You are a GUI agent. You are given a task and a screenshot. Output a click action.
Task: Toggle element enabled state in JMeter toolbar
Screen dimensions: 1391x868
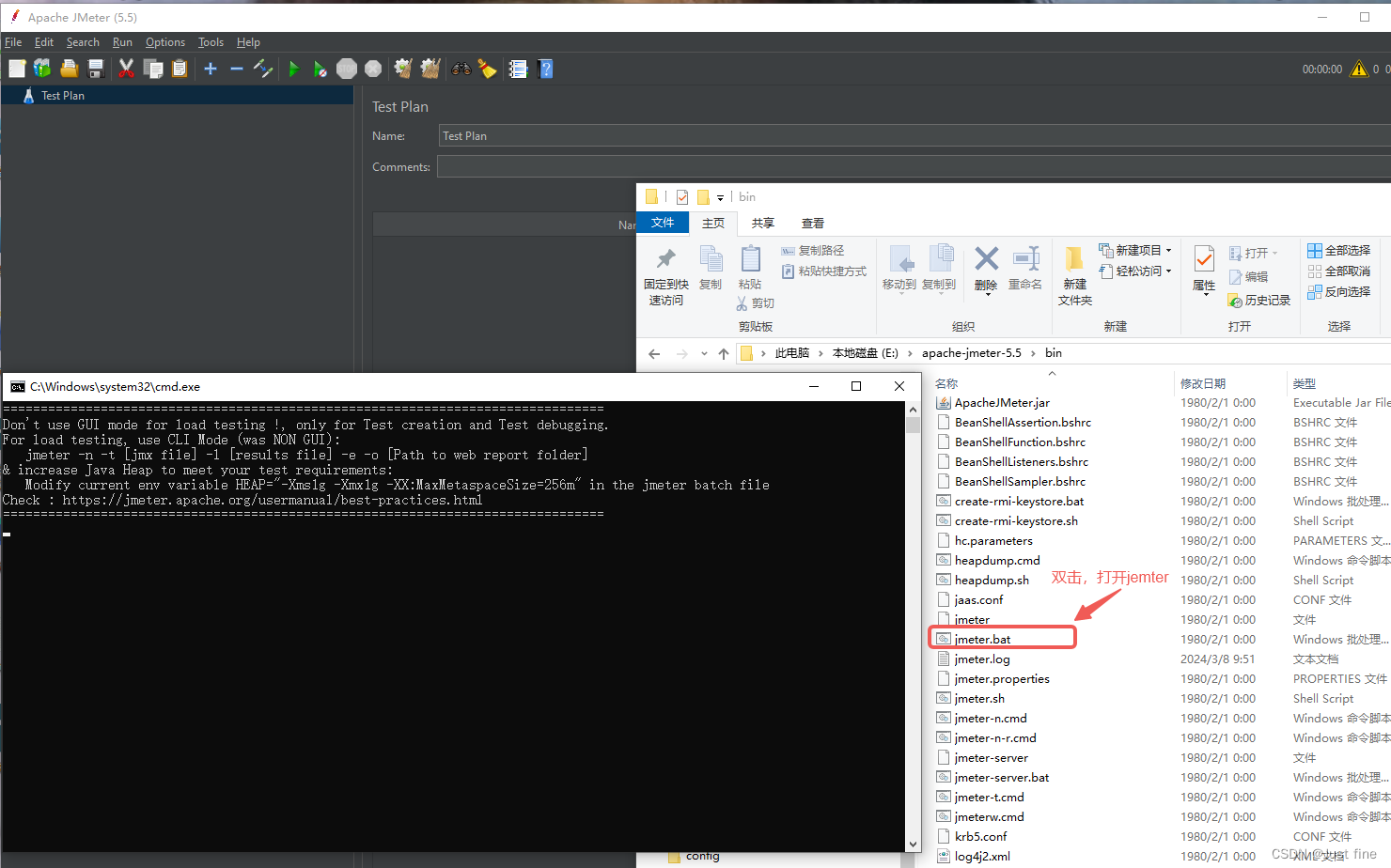point(263,69)
